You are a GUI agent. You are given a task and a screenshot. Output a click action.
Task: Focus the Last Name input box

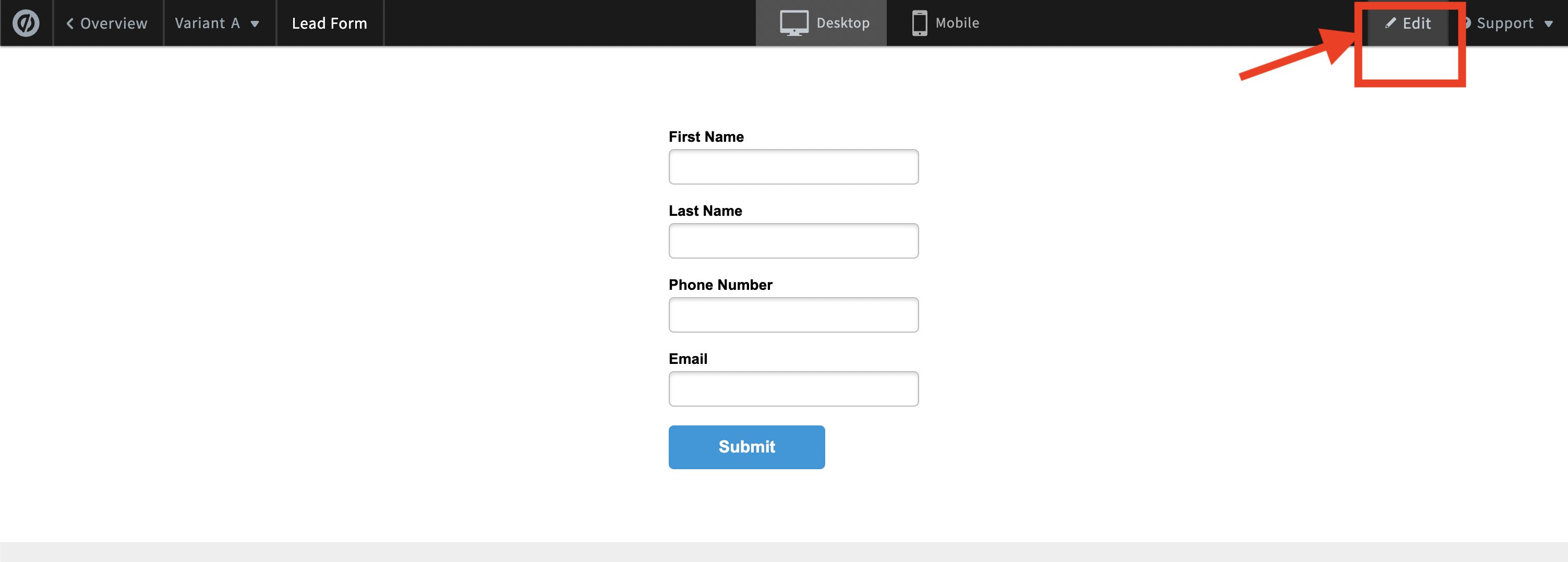(793, 241)
